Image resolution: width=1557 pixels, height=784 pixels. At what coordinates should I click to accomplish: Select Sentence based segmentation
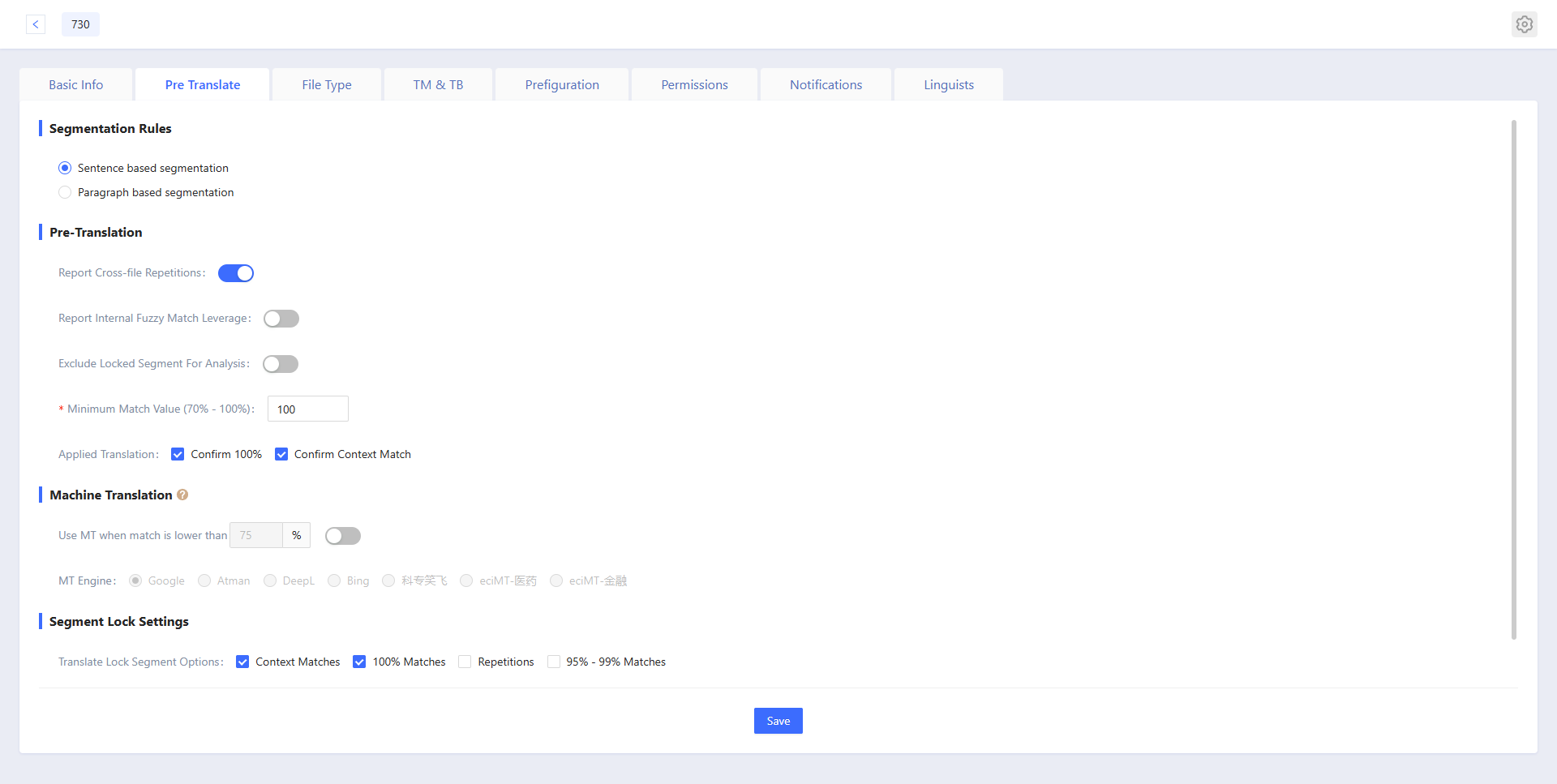(65, 168)
